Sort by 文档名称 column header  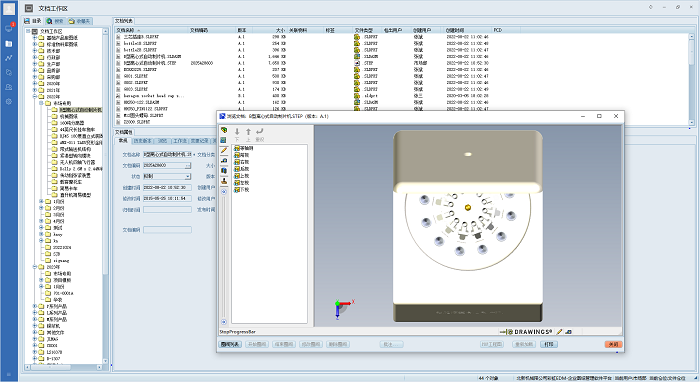(152, 30)
